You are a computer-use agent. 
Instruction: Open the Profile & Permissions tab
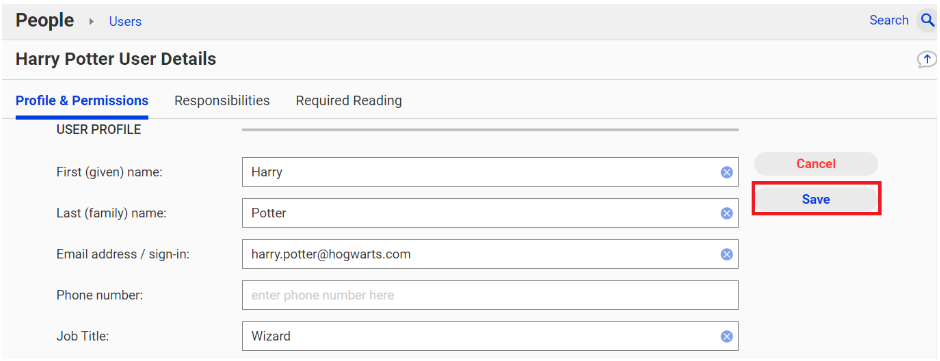tap(82, 100)
